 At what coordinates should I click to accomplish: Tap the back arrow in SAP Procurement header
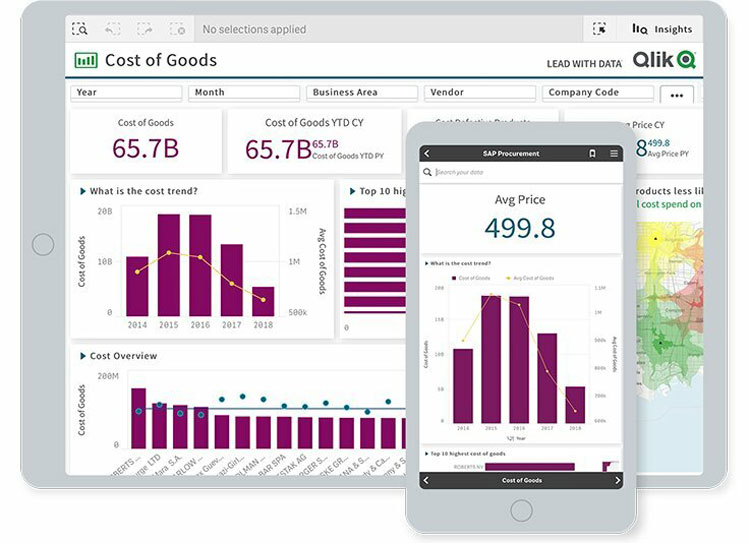point(427,153)
